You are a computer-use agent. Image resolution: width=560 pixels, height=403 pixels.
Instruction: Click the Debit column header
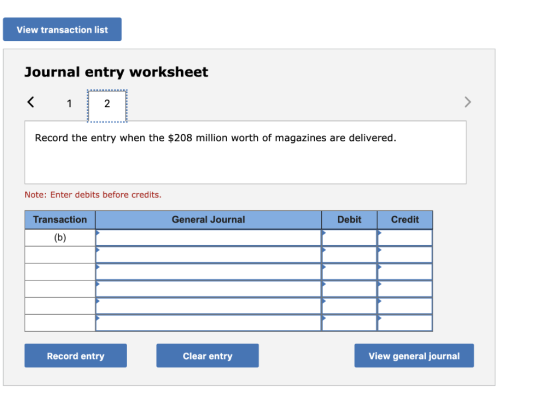tap(349, 220)
